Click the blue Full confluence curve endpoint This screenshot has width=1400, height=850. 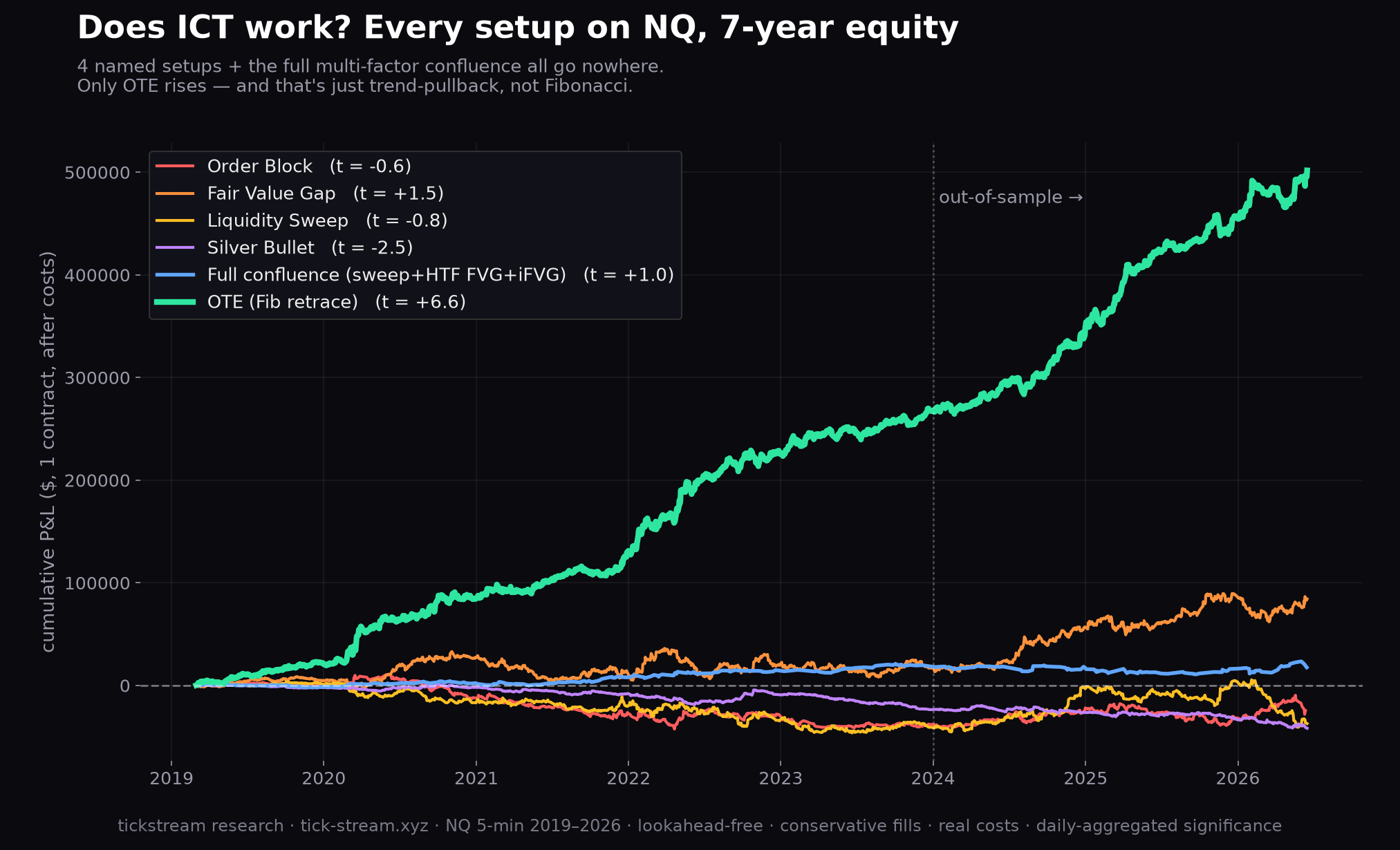(x=1307, y=668)
